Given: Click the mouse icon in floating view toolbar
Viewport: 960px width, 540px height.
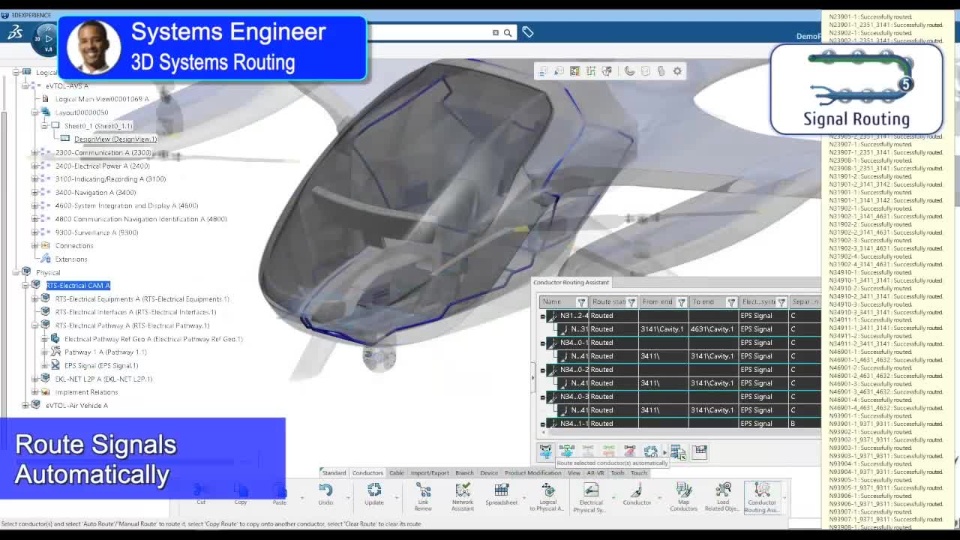Looking at the screenshot, I should pyautogui.click(x=661, y=71).
